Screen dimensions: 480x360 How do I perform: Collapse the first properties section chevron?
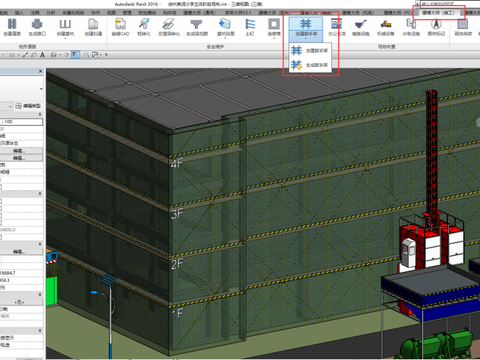(40, 114)
